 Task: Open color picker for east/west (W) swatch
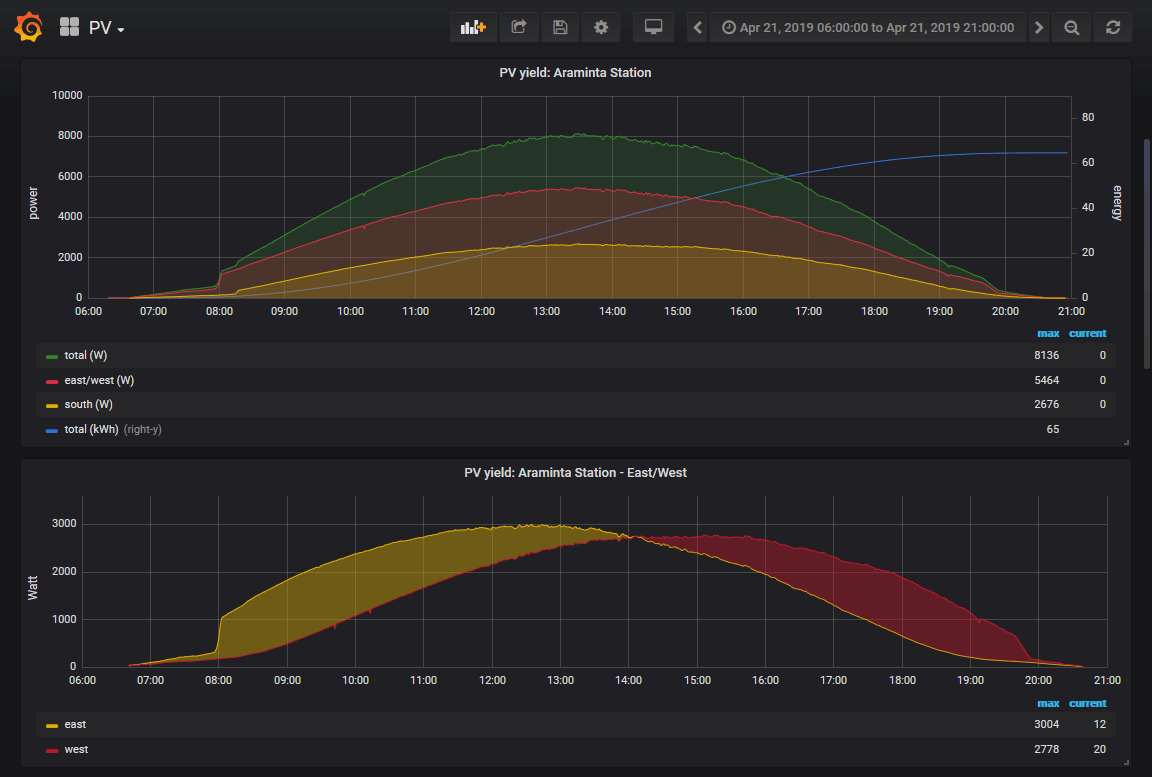51,381
